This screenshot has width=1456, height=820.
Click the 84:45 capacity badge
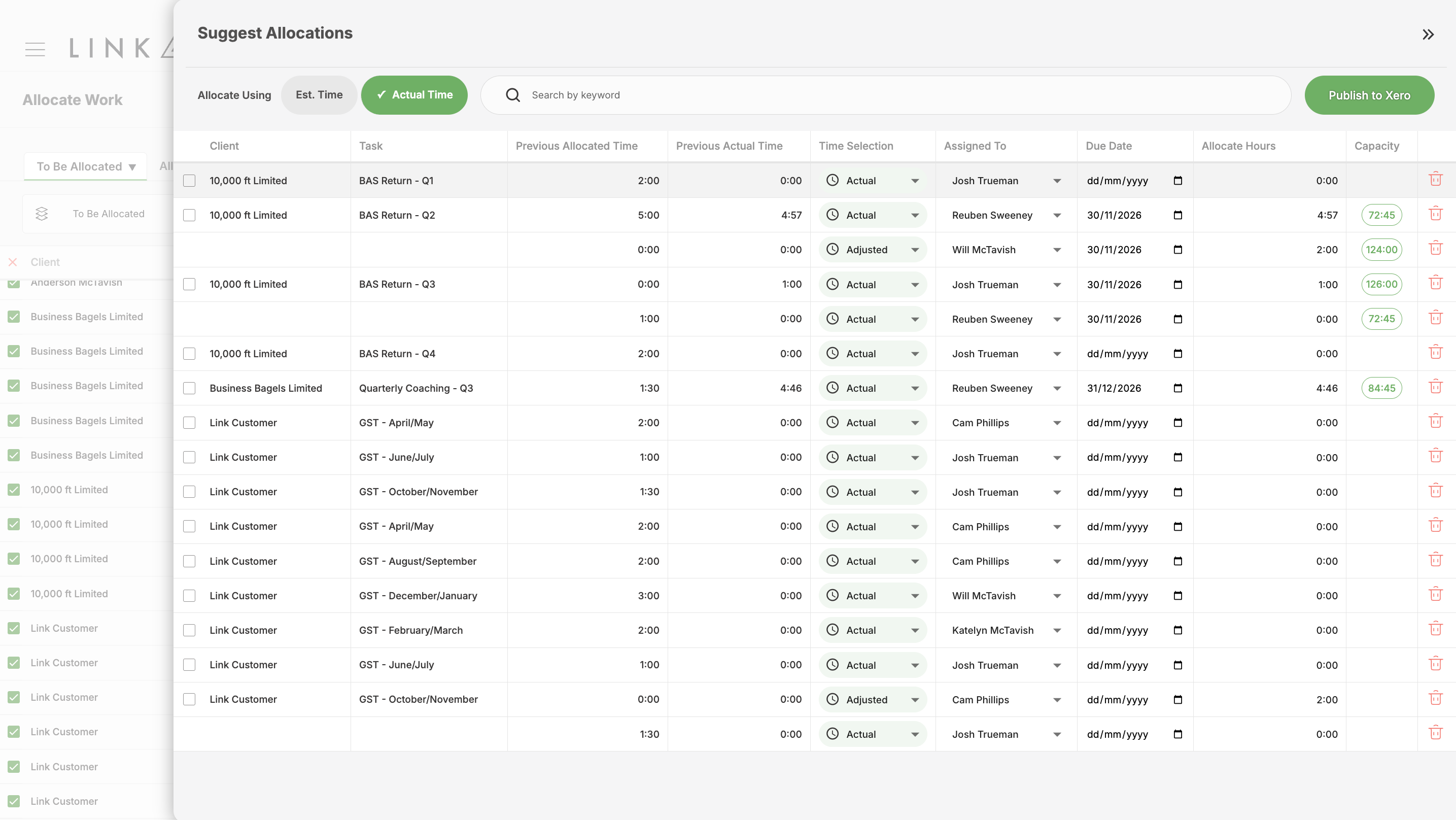(x=1381, y=388)
